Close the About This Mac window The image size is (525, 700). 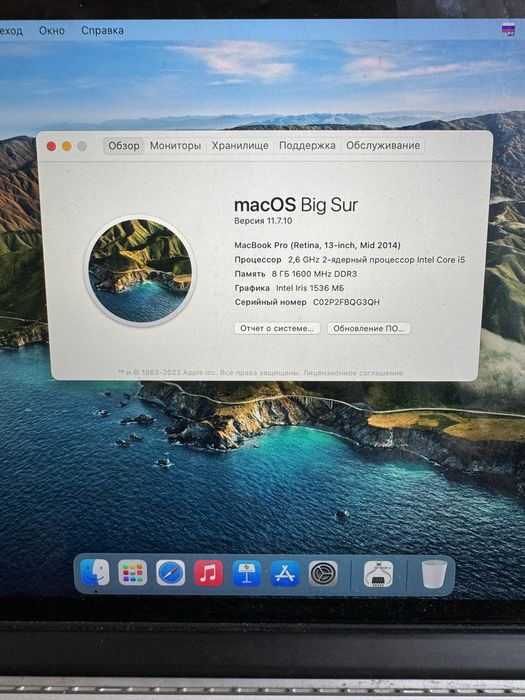(x=51, y=146)
